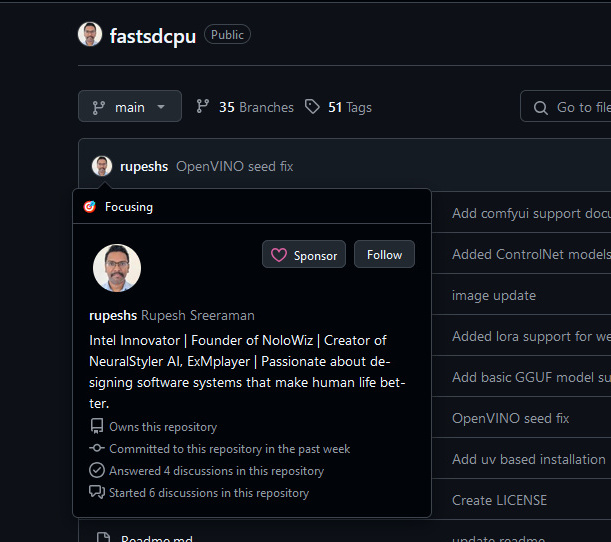Click the Go to file search field
This screenshot has height=542, width=611.
(565, 107)
